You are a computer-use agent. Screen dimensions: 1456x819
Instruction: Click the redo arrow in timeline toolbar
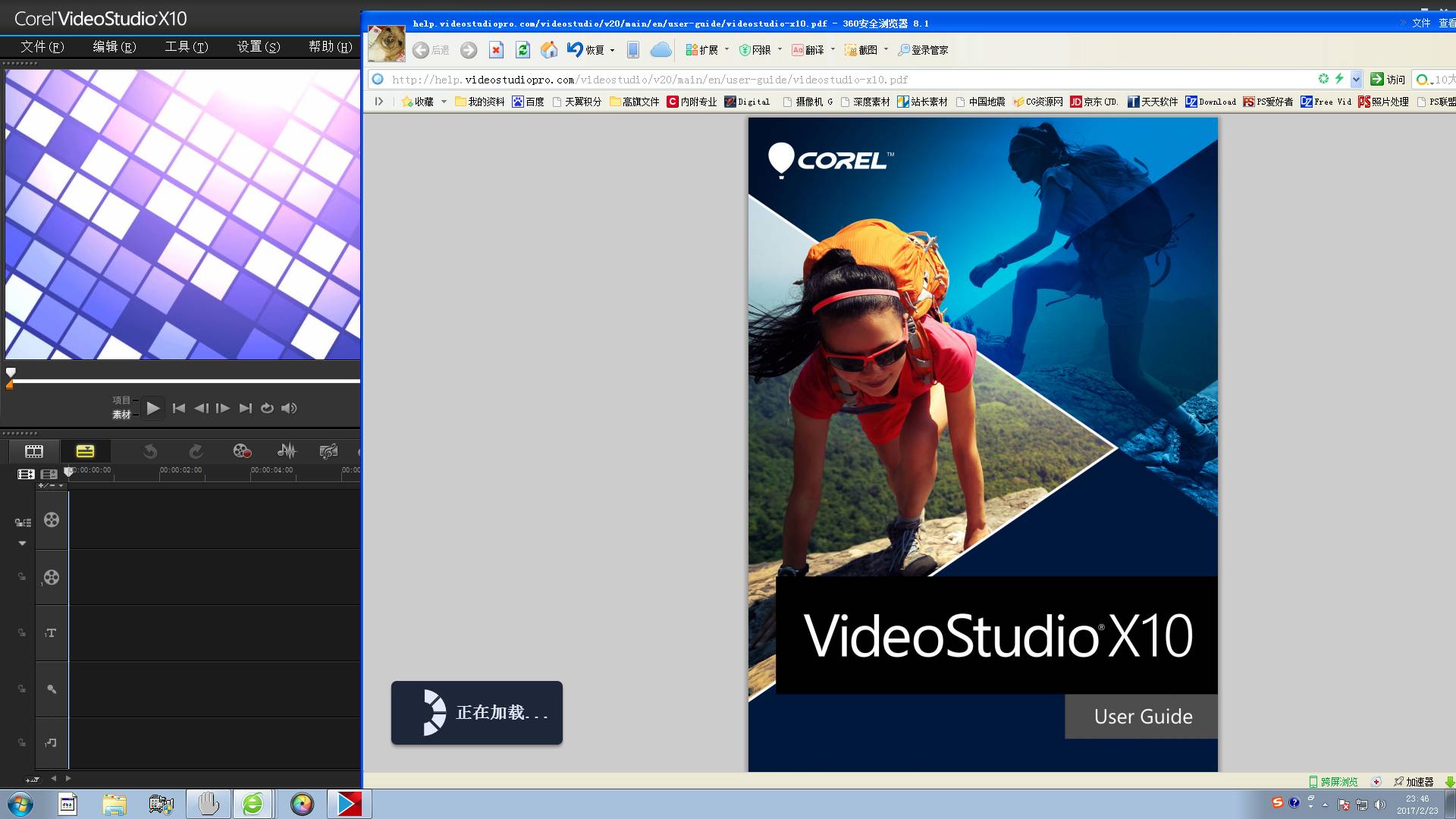(196, 451)
